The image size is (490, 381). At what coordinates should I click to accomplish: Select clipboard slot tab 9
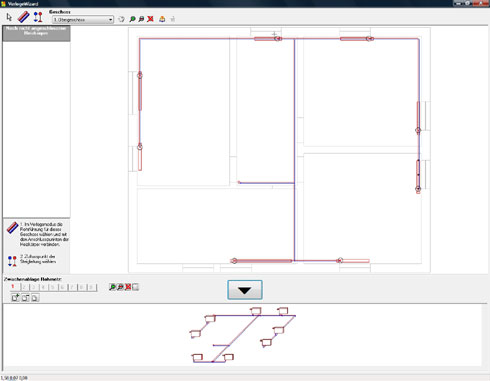tap(92, 287)
